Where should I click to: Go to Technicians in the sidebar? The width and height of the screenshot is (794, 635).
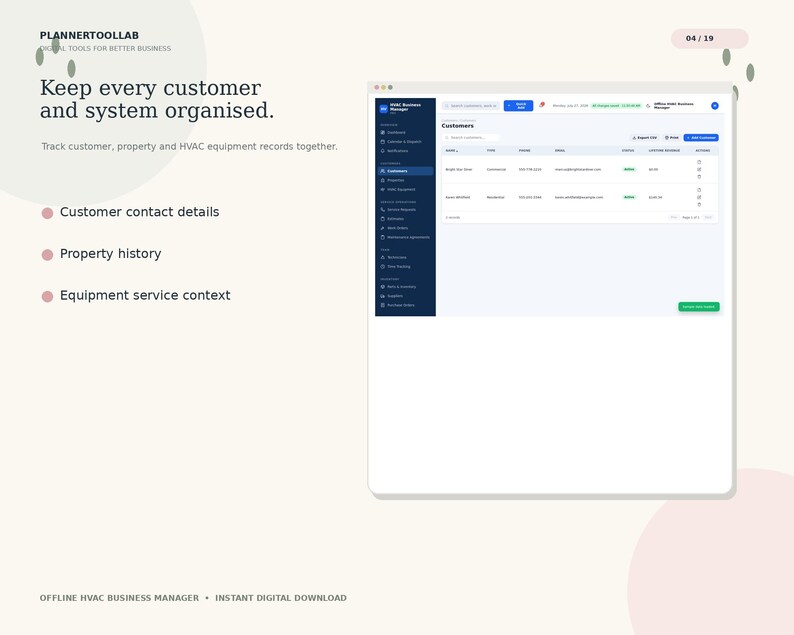(405, 257)
